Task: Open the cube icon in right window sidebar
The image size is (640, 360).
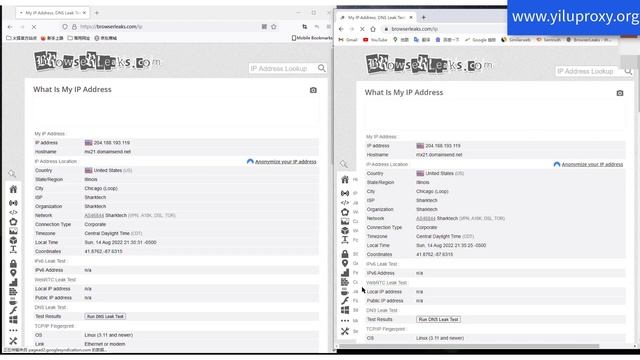Action: tap(345, 231)
